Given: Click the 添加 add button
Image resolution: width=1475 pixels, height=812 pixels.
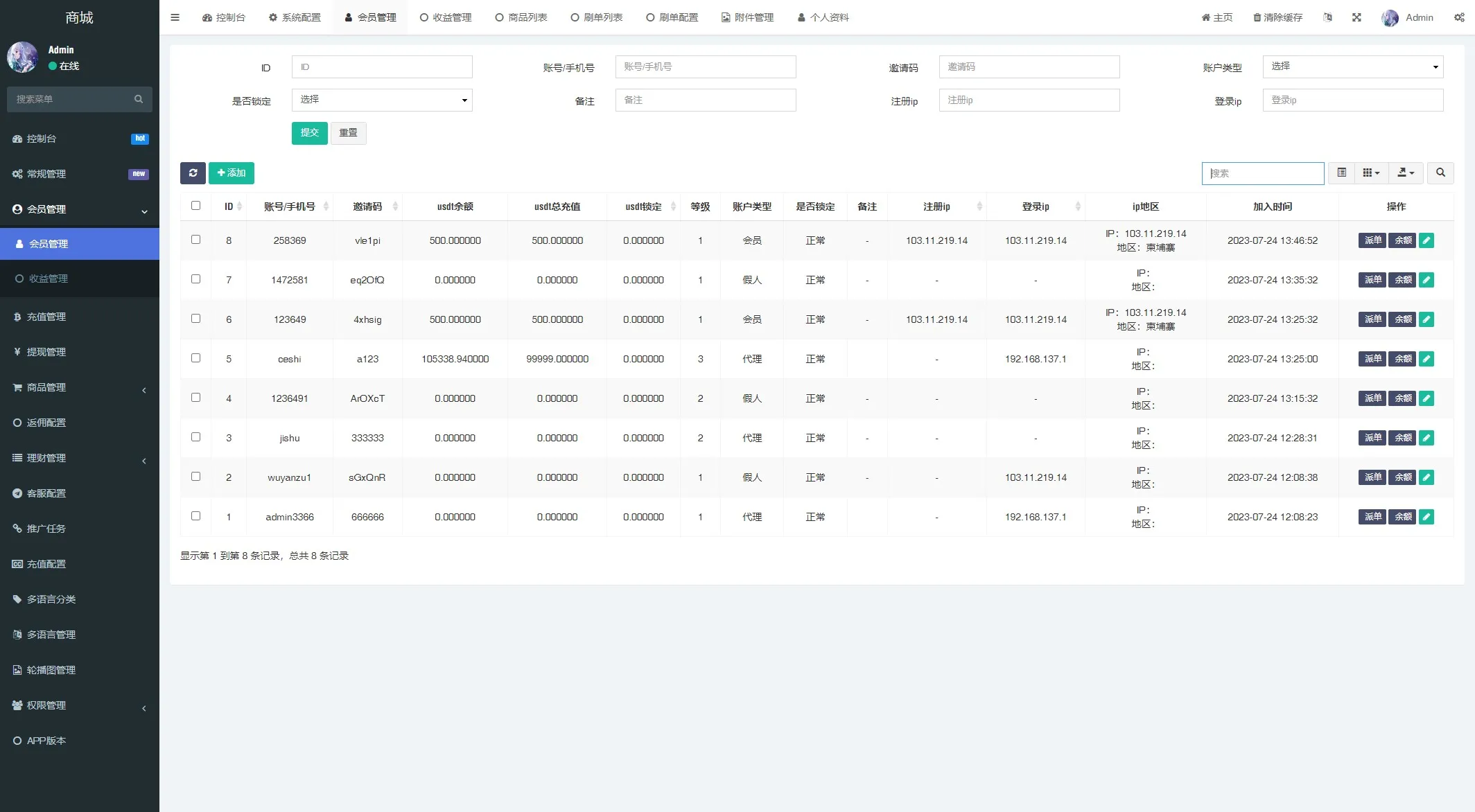Looking at the screenshot, I should (232, 173).
